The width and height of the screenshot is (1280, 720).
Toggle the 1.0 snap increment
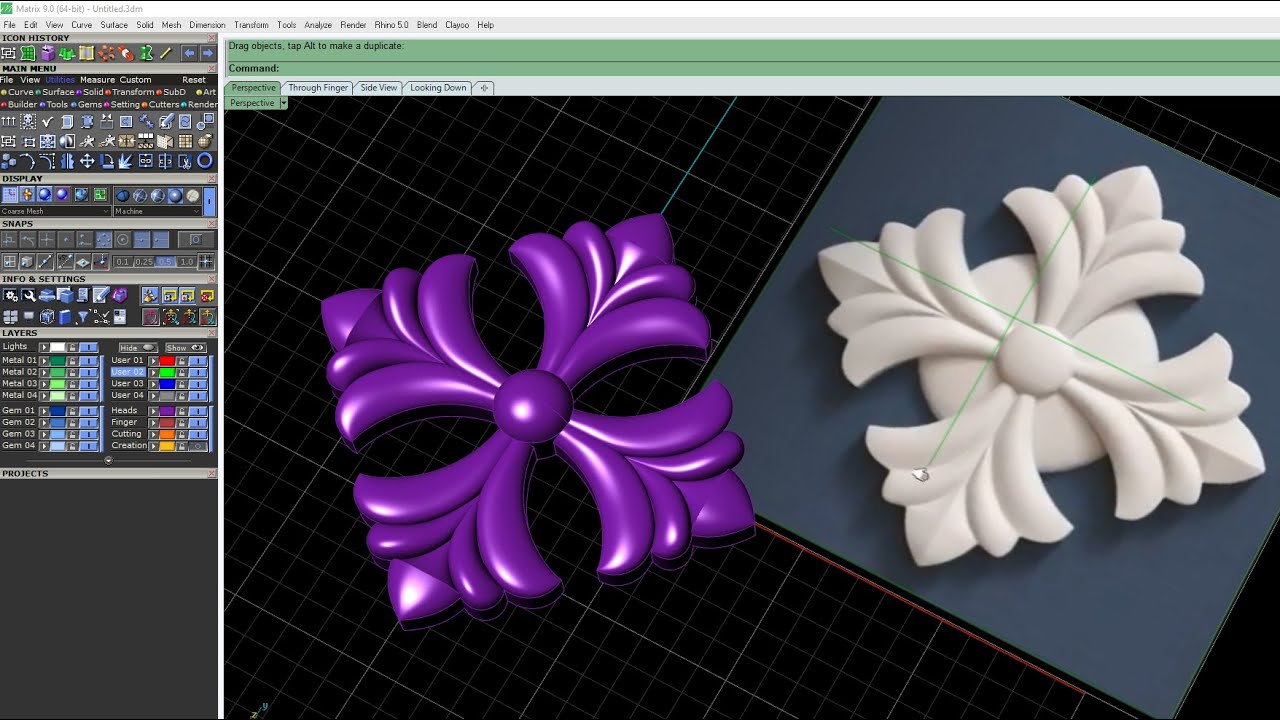(x=186, y=262)
